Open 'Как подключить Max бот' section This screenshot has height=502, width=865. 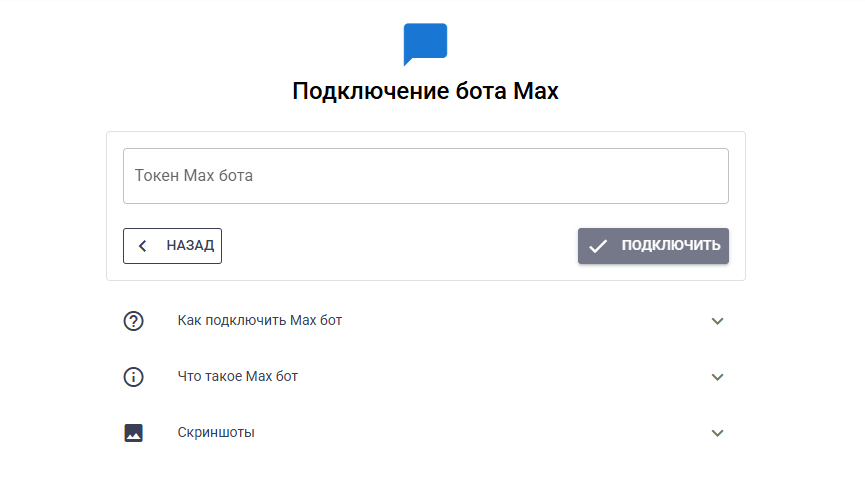426,321
